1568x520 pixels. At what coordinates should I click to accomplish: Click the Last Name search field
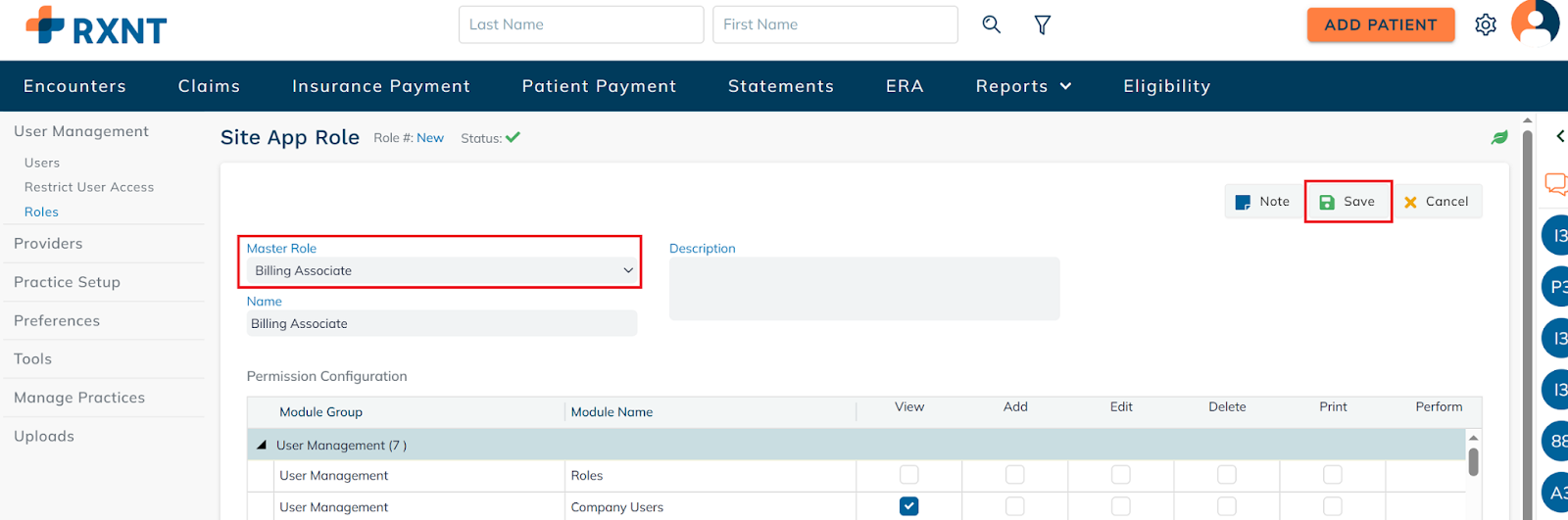[x=580, y=24]
